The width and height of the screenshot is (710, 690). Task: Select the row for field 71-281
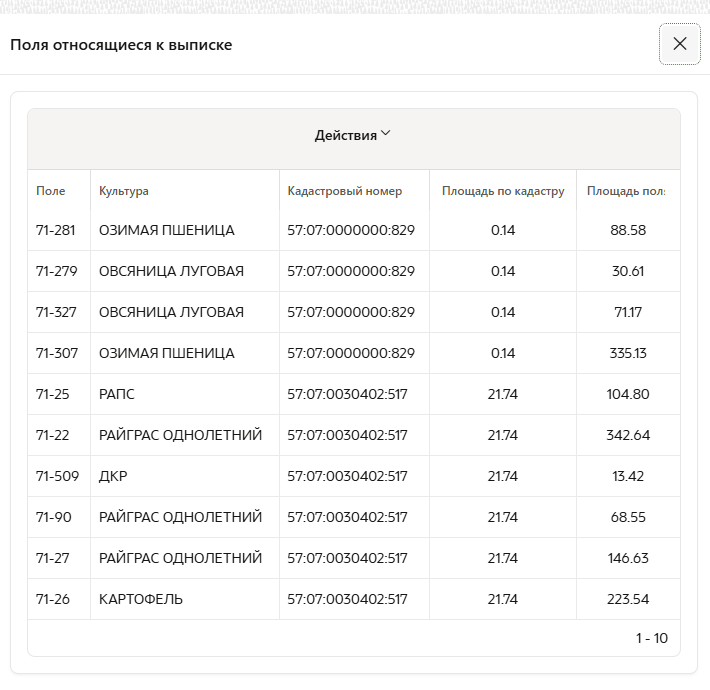[53, 230]
